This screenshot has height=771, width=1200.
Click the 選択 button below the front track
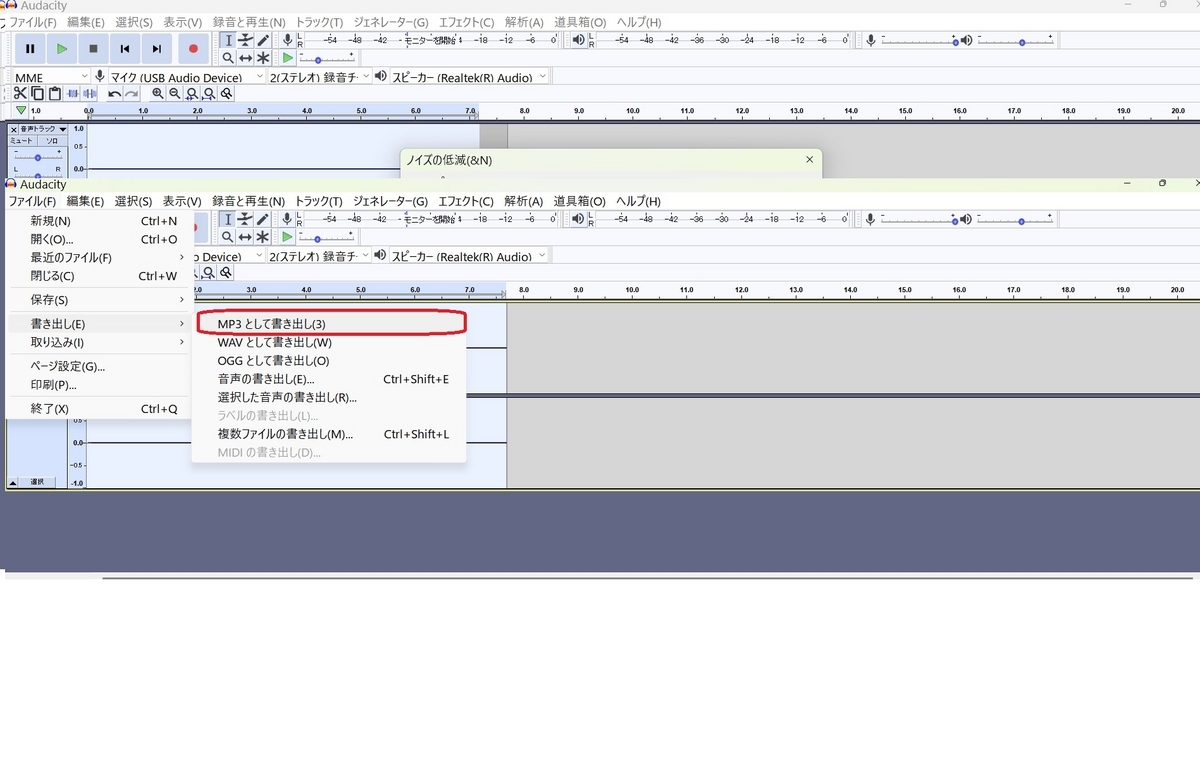[x=37, y=482]
